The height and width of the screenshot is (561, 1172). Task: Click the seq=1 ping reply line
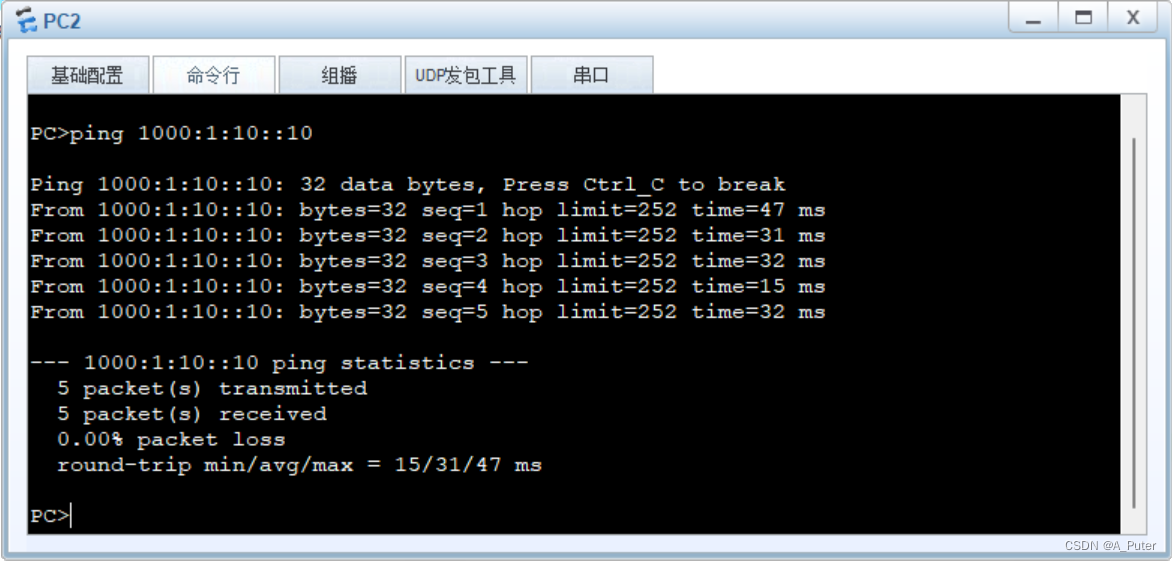[x=428, y=210]
